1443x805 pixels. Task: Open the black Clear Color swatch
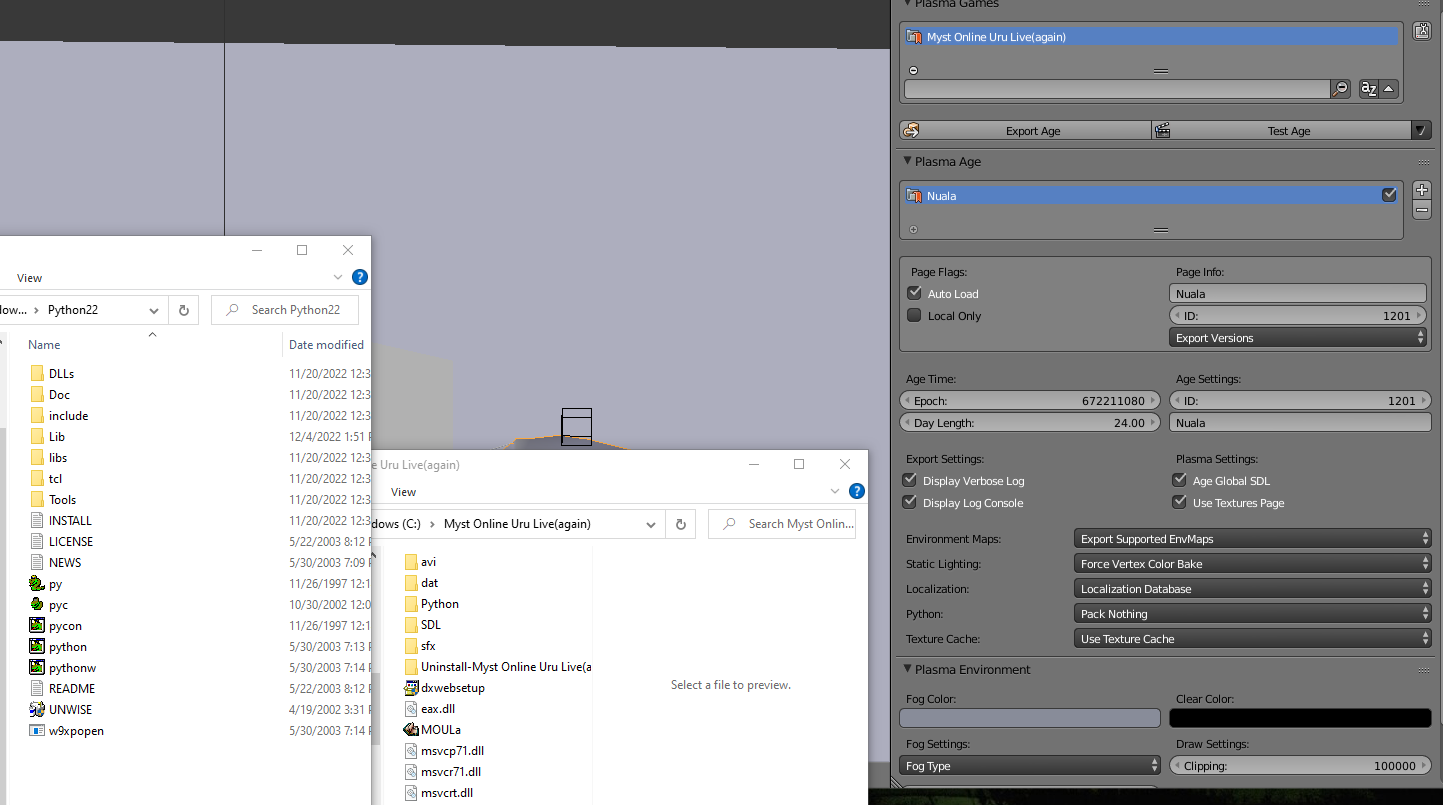pyautogui.click(x=1300, y=718)
